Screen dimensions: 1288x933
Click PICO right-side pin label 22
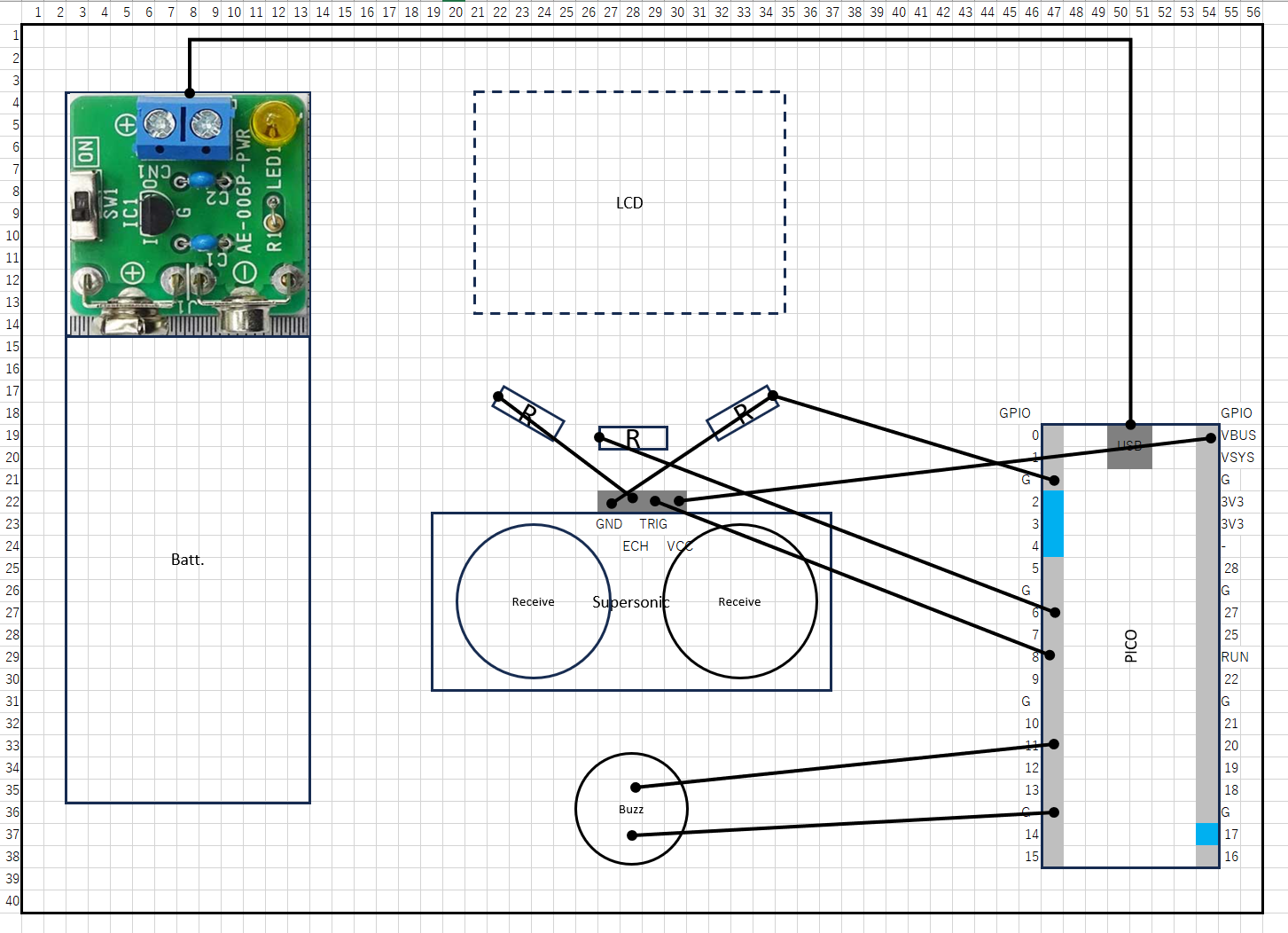(1231, 679)
